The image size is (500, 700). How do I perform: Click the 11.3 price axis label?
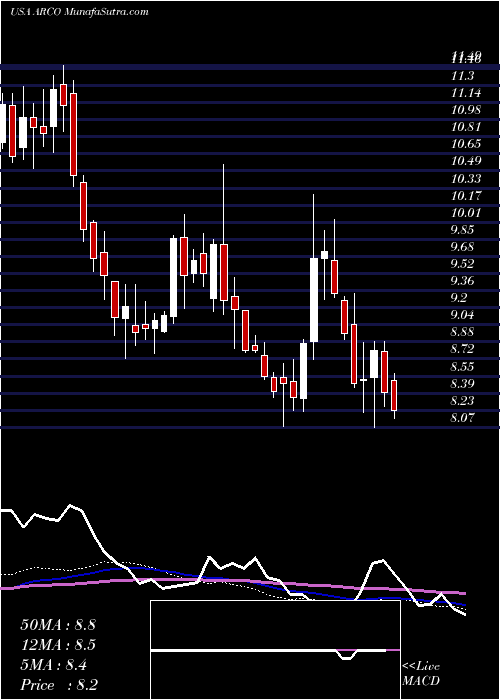pos(462,76)
